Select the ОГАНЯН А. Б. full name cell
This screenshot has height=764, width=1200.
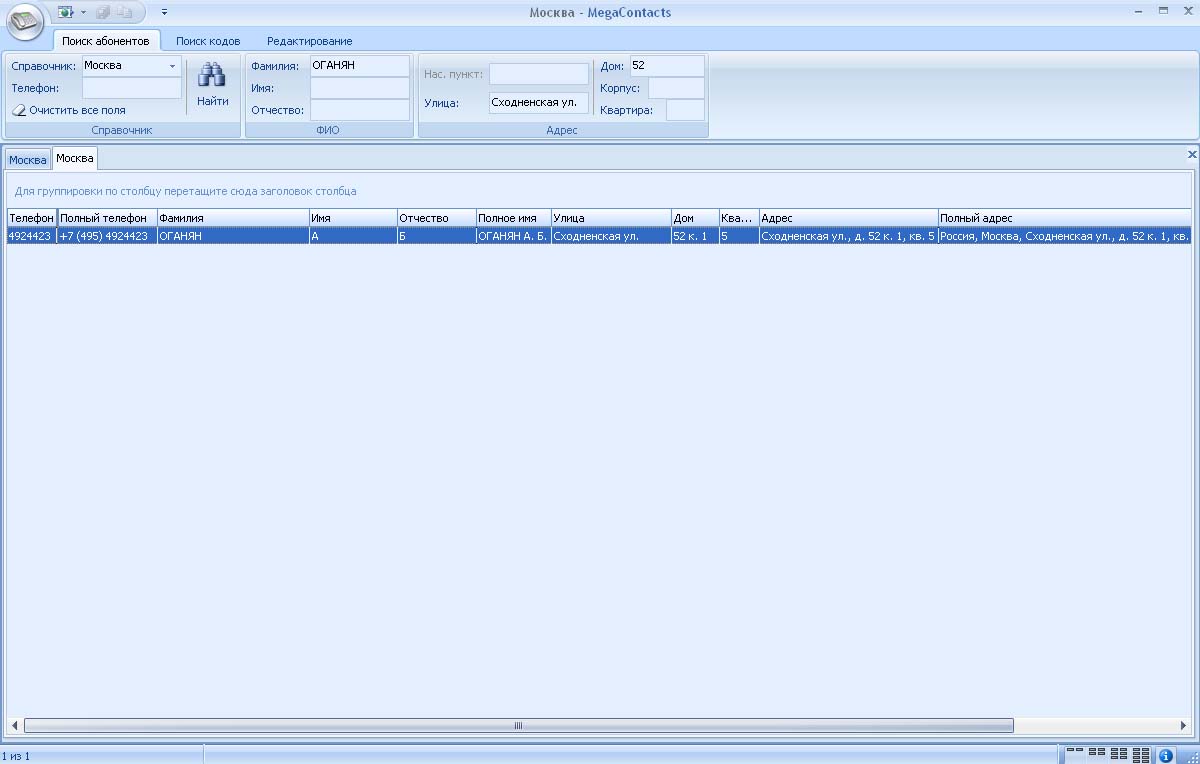point(513,236)
